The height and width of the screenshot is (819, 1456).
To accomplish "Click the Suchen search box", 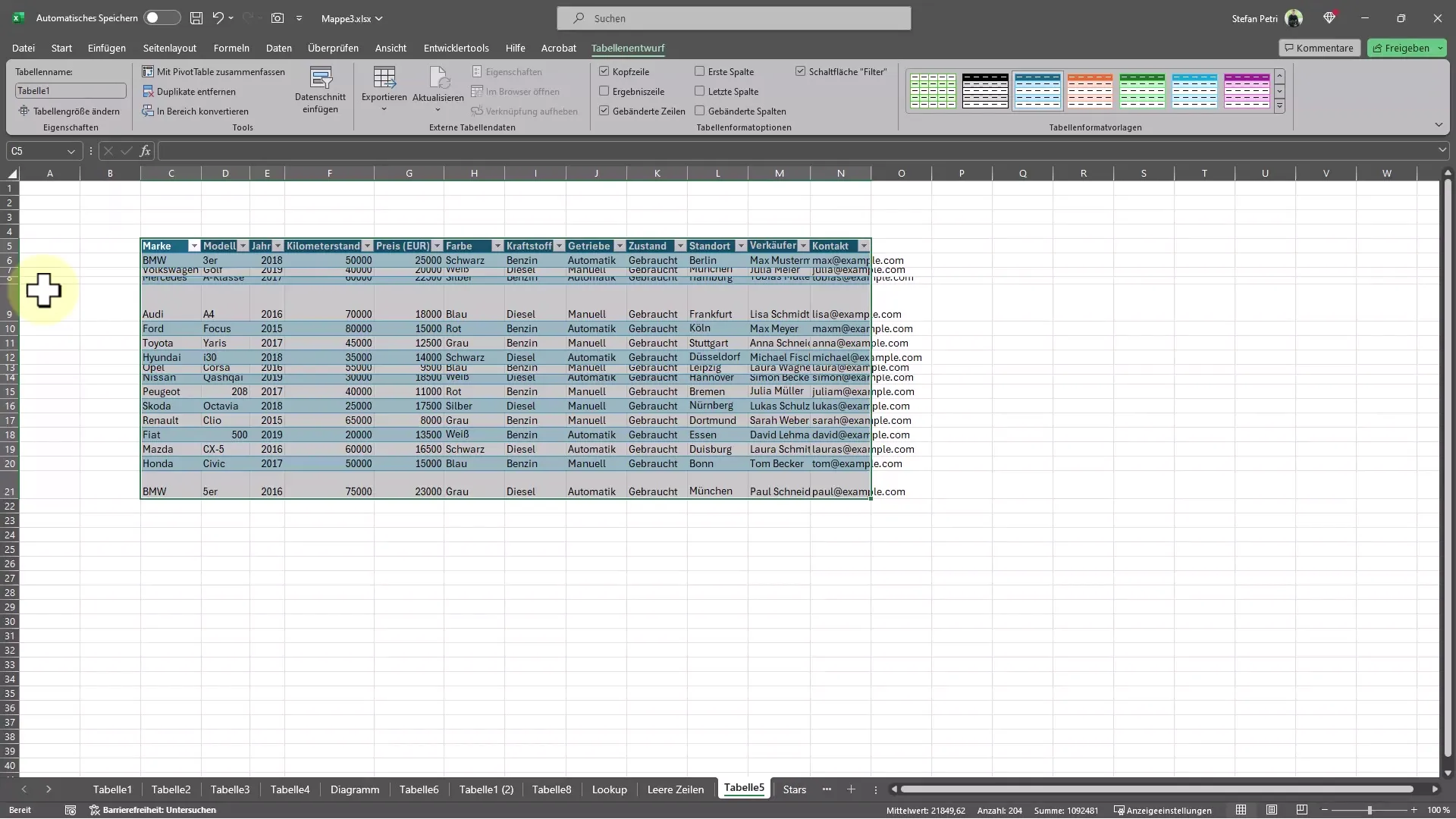I will pyautogui.click(x=734, y=18).
